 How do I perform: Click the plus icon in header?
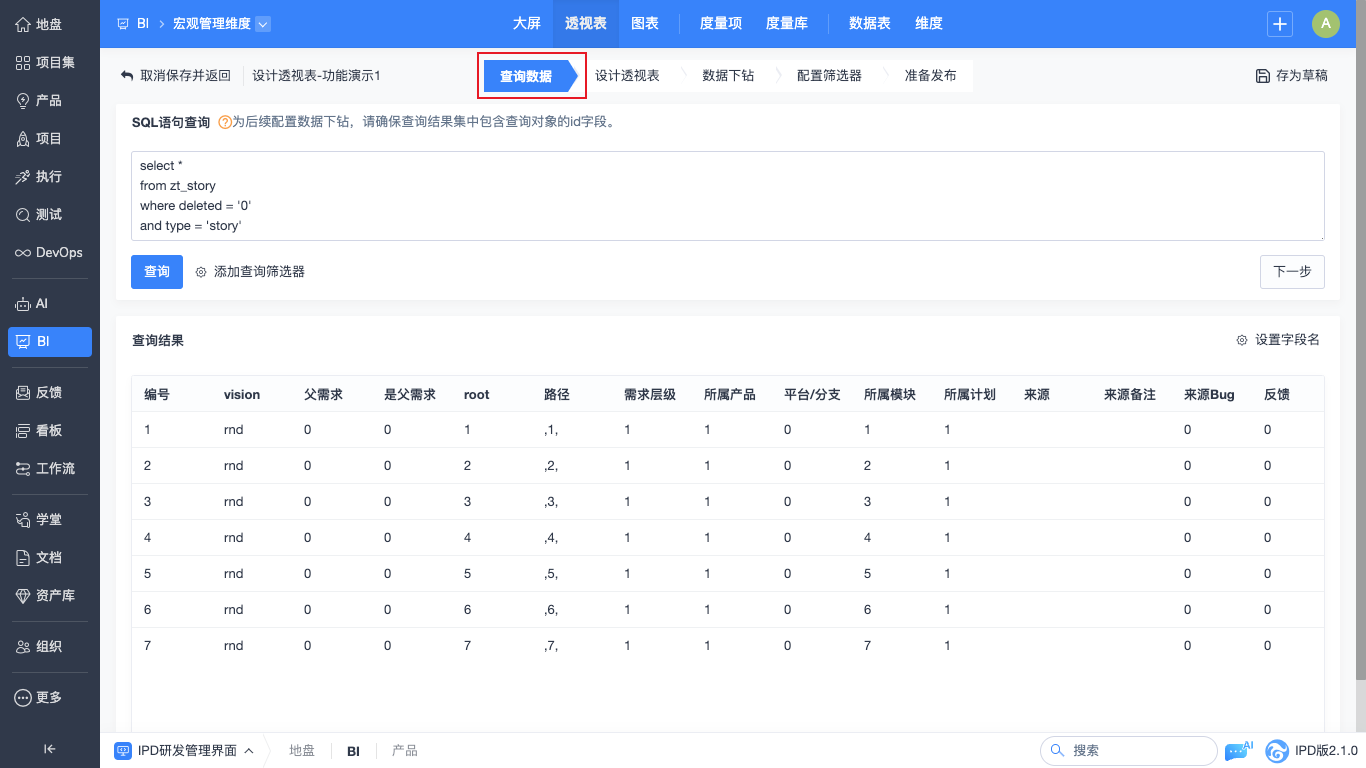pyautogui.click(x=1280, y=24)
